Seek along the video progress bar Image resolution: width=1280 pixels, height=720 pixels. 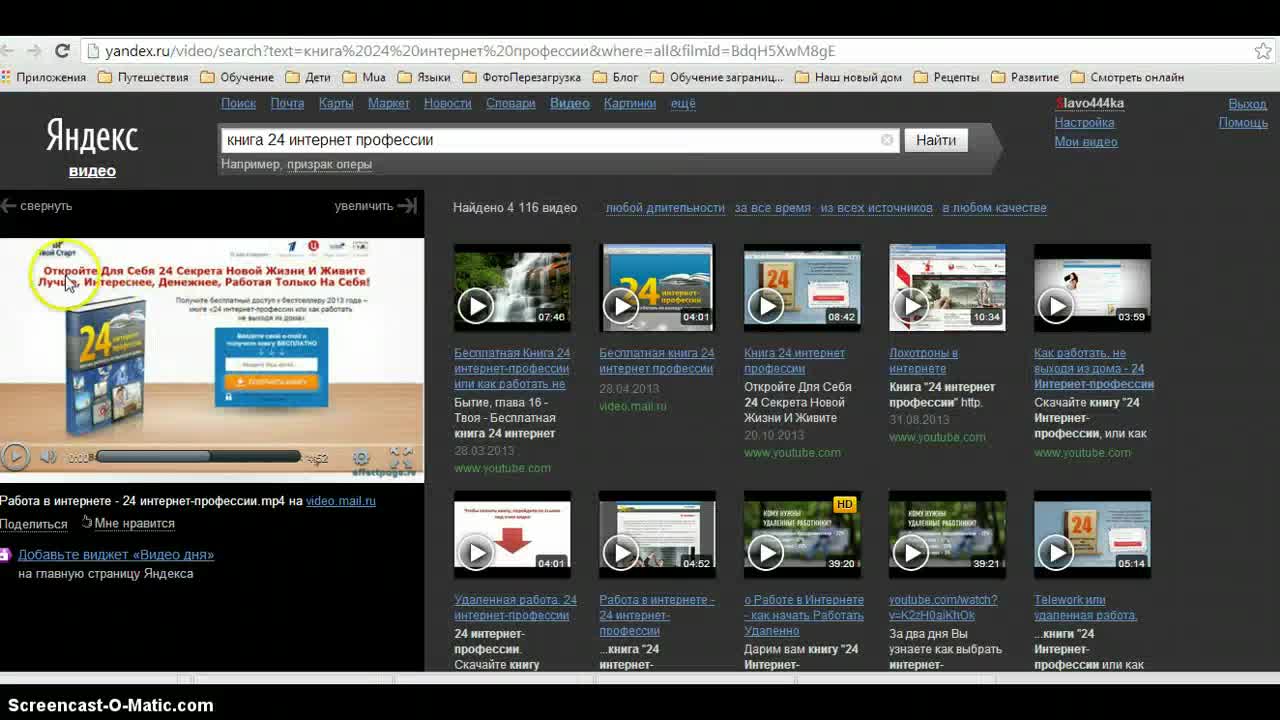198,457
